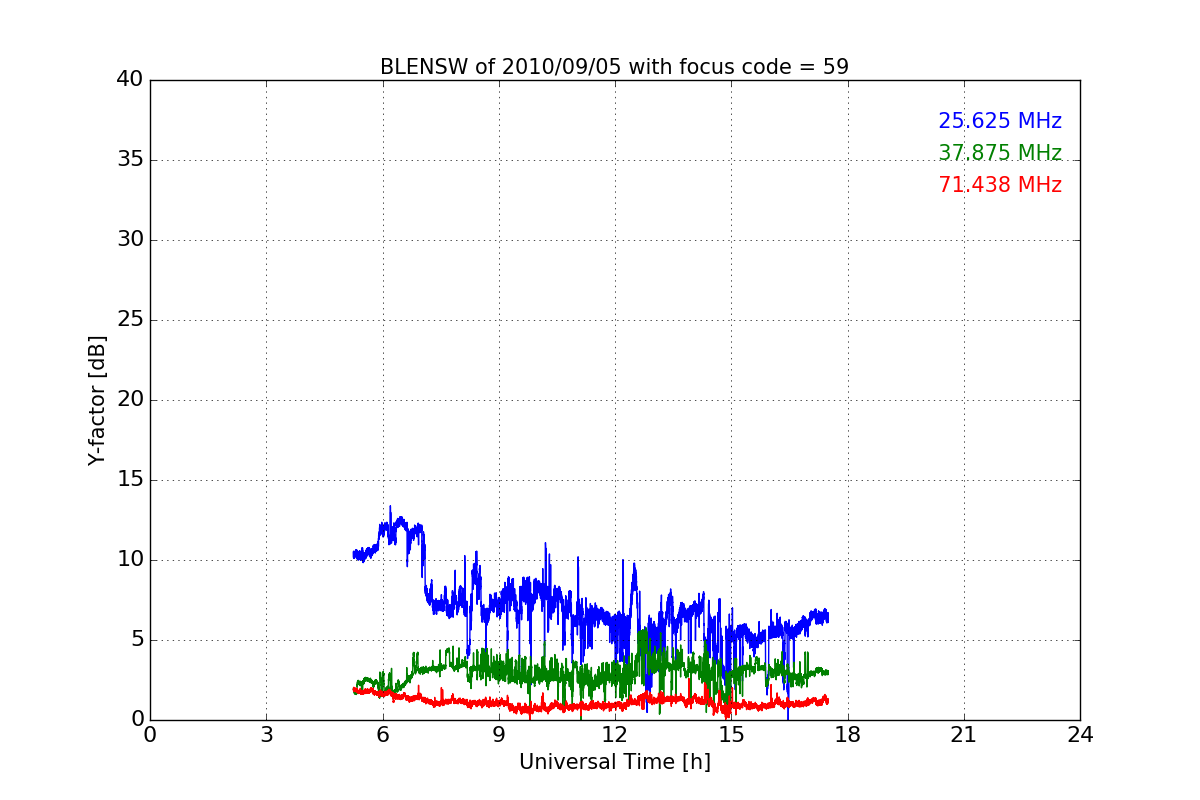Click the x-axis tick label '18'
The height and width of the screenshot is (800, 1200).
(848, 735)
